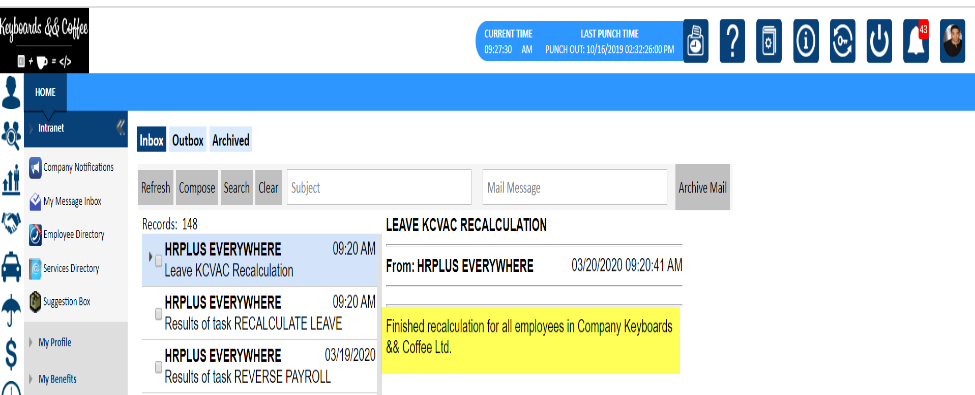Click the Company Notifications megaphone icon
This screenshot has width=975, height=395.
(35, 167)
